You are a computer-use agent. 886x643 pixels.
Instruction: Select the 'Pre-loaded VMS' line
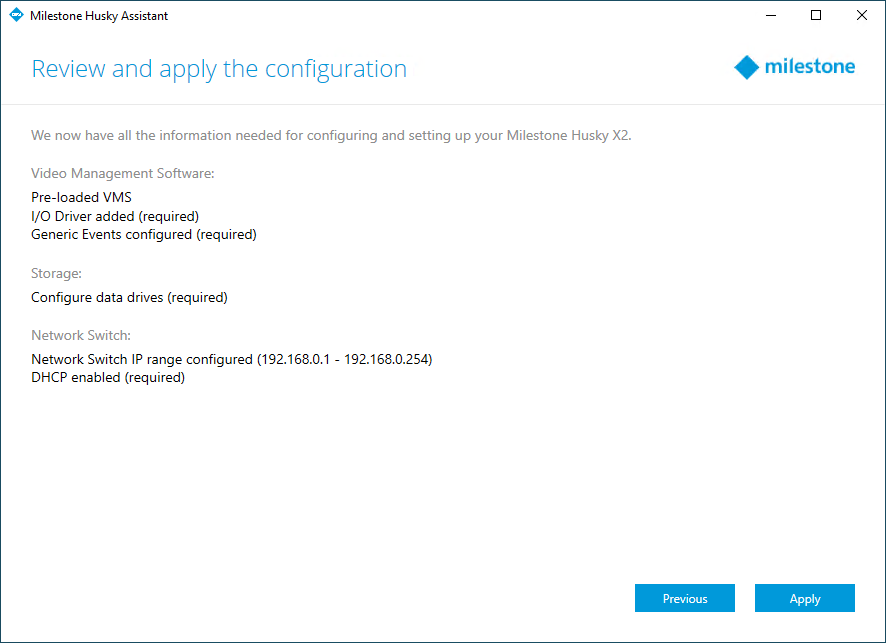pyautogui.click(x=81, y=197)
